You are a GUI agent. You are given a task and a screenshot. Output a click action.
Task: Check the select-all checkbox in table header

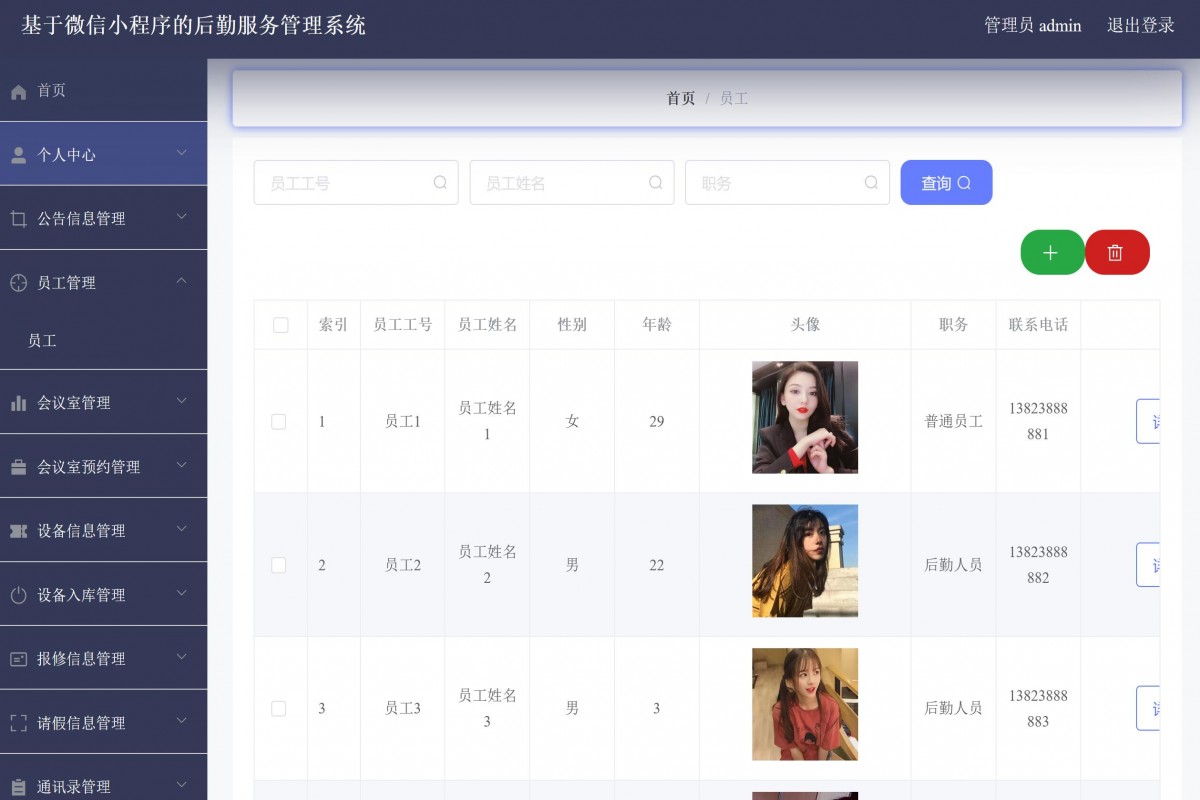(x=280, y=324)
